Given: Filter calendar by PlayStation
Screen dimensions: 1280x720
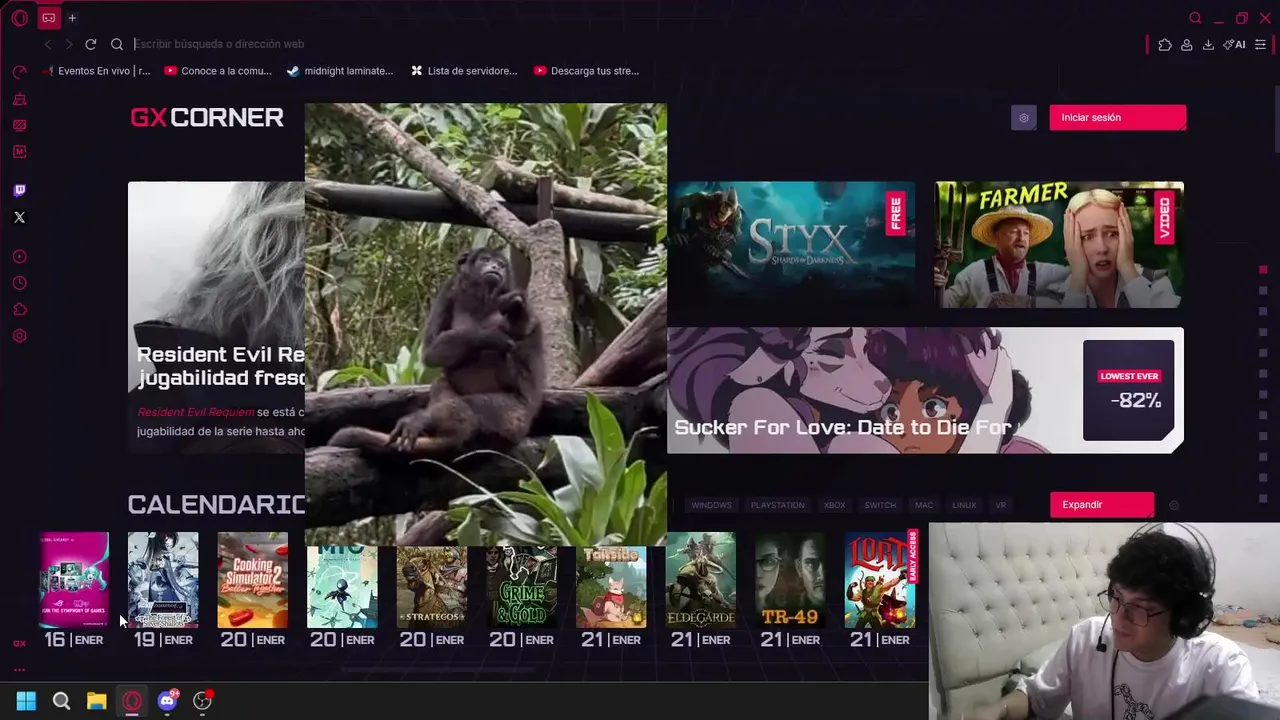Looking at the screenshot, I should click(x=777, y=505).
